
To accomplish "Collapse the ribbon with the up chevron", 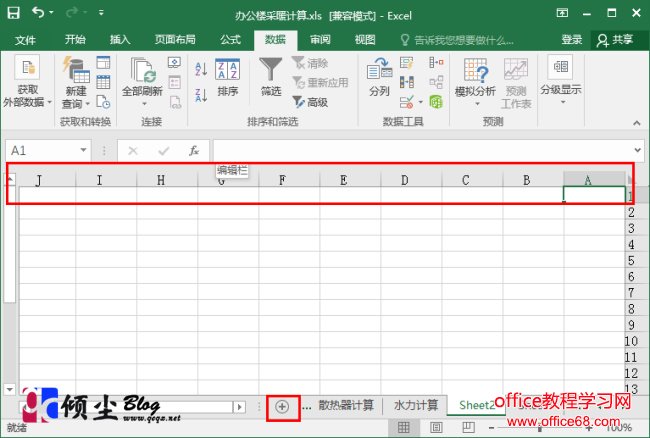I will tap(637, 123).
